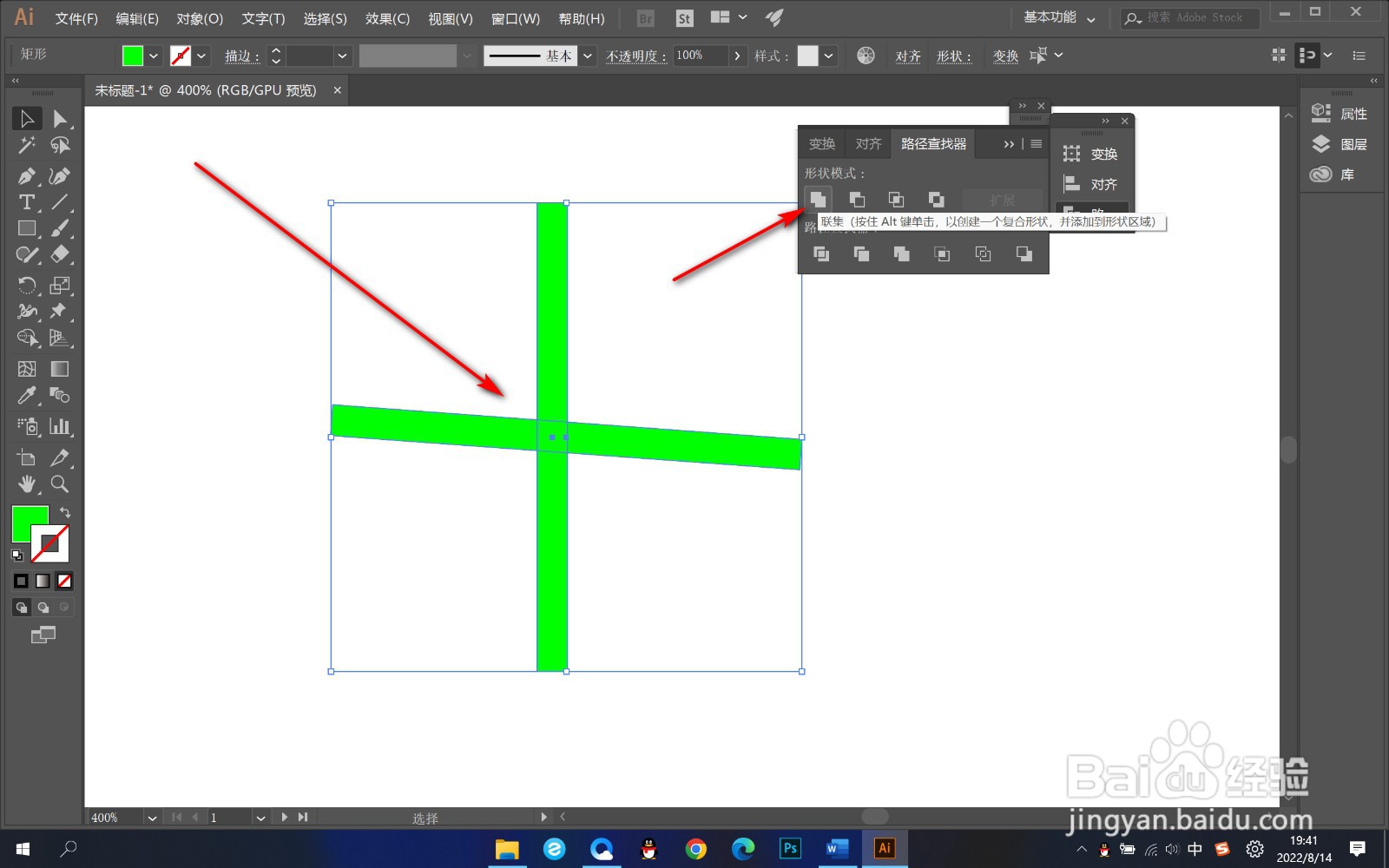Expand the opacity value arrow
The image size is (1389, 868).
(x=737, y=56)
